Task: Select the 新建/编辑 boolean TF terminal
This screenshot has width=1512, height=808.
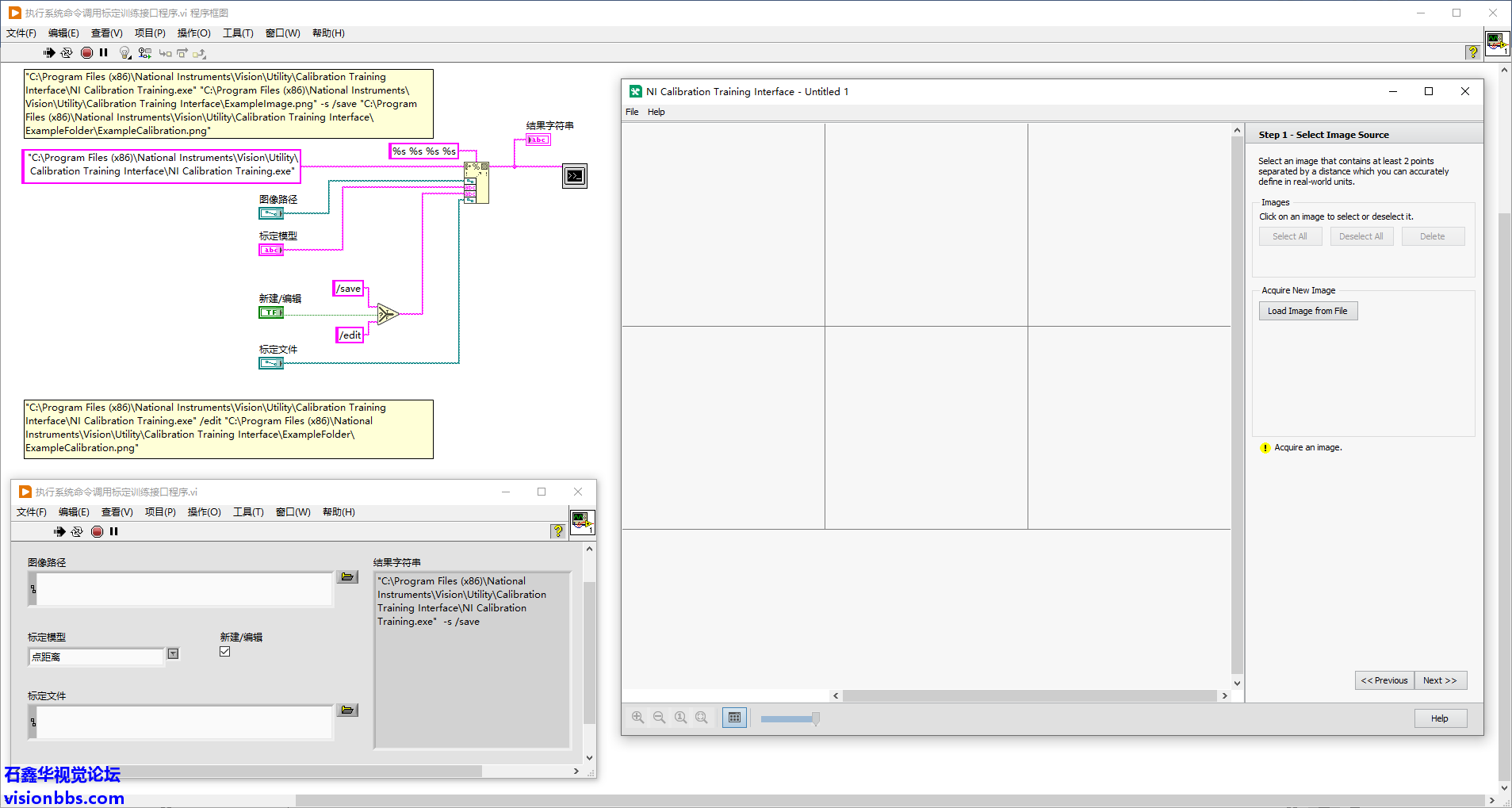Action: [271, 312]
